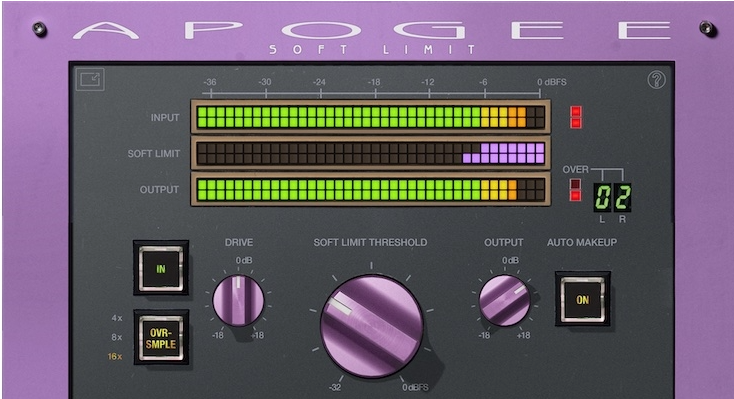Click the AUTO MAKEUP label
Viewport: 734px width, 399px height.
point(582,243)
